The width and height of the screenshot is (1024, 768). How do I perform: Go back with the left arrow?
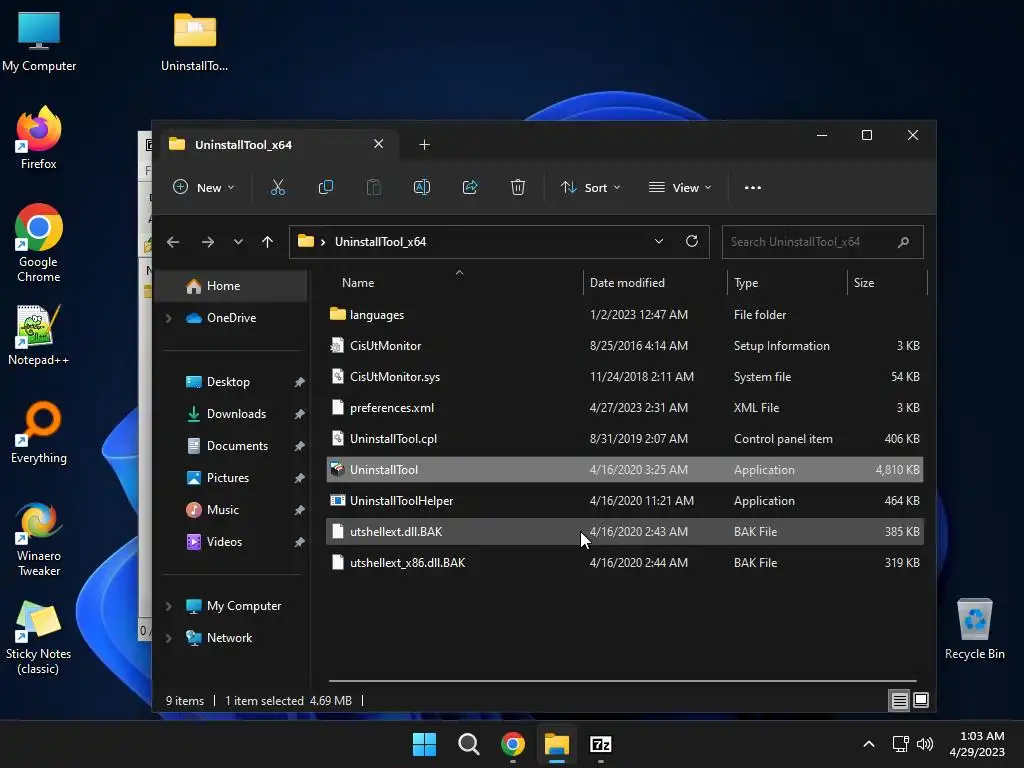tap(173, 242)
